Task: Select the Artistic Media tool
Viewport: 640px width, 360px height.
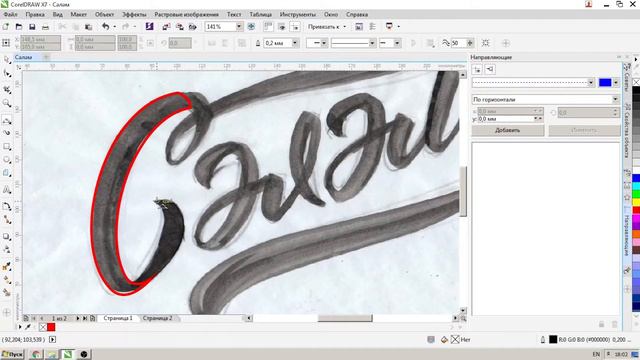Action: pyautogui.click(x=7, y=133)
